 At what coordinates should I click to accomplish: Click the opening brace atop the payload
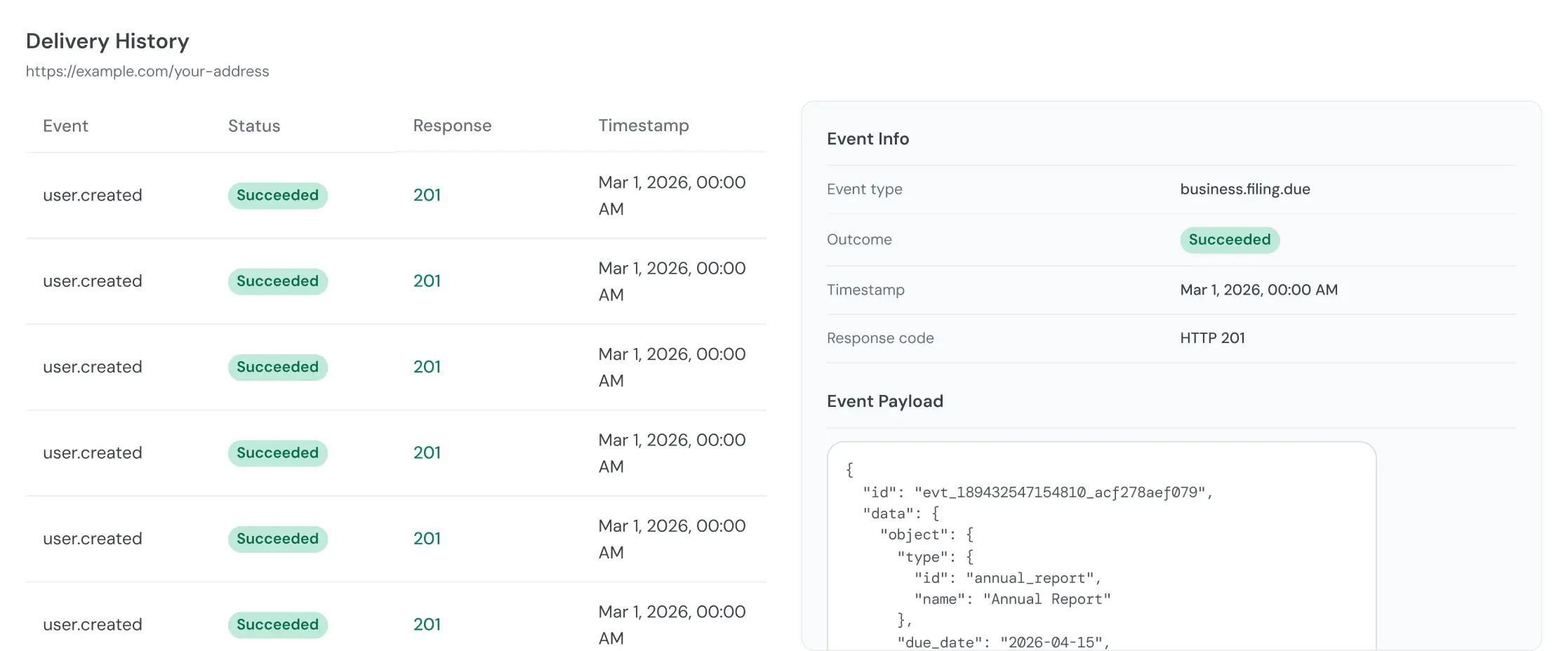pos(849,470)
